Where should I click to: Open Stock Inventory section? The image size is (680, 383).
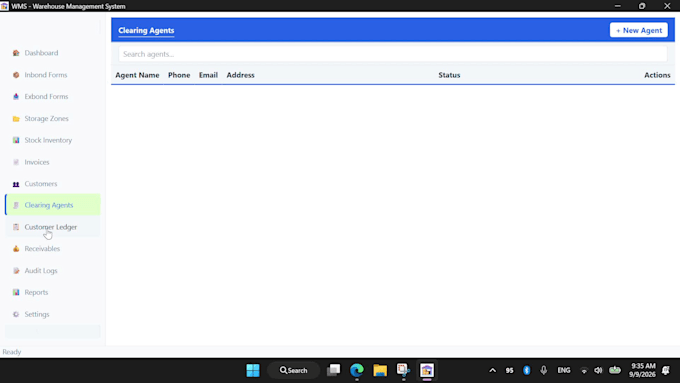(x=52, y=140)
